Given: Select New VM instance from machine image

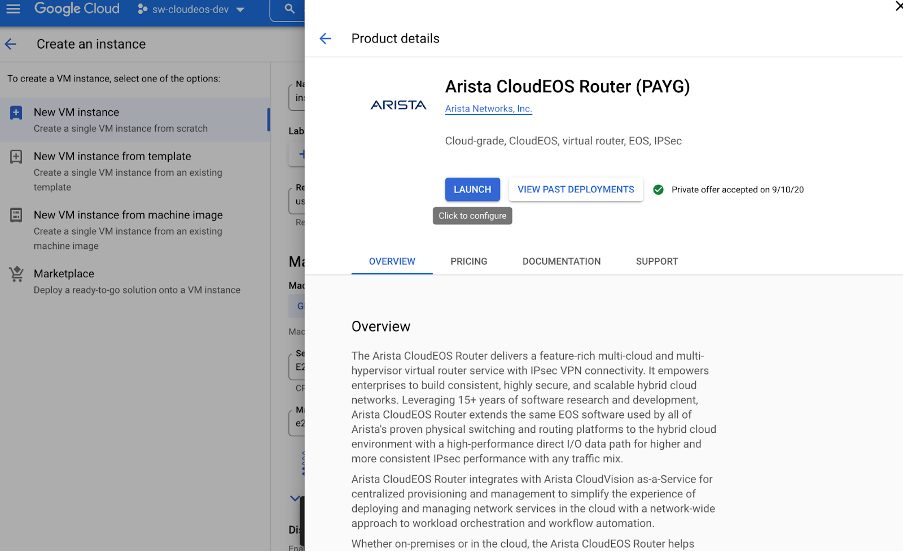Looking at the screenshot, I should [x=135, y=229].
